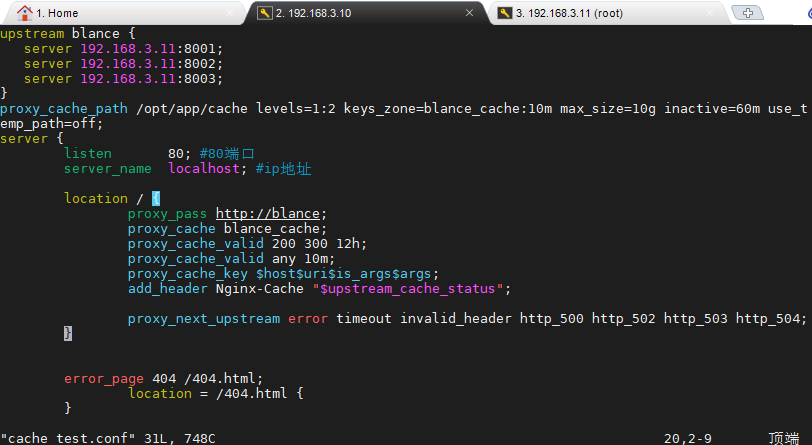Viewport: 812px width, 445px height.
Task: Click the 'error_page' directive
Action: [104, 379]
